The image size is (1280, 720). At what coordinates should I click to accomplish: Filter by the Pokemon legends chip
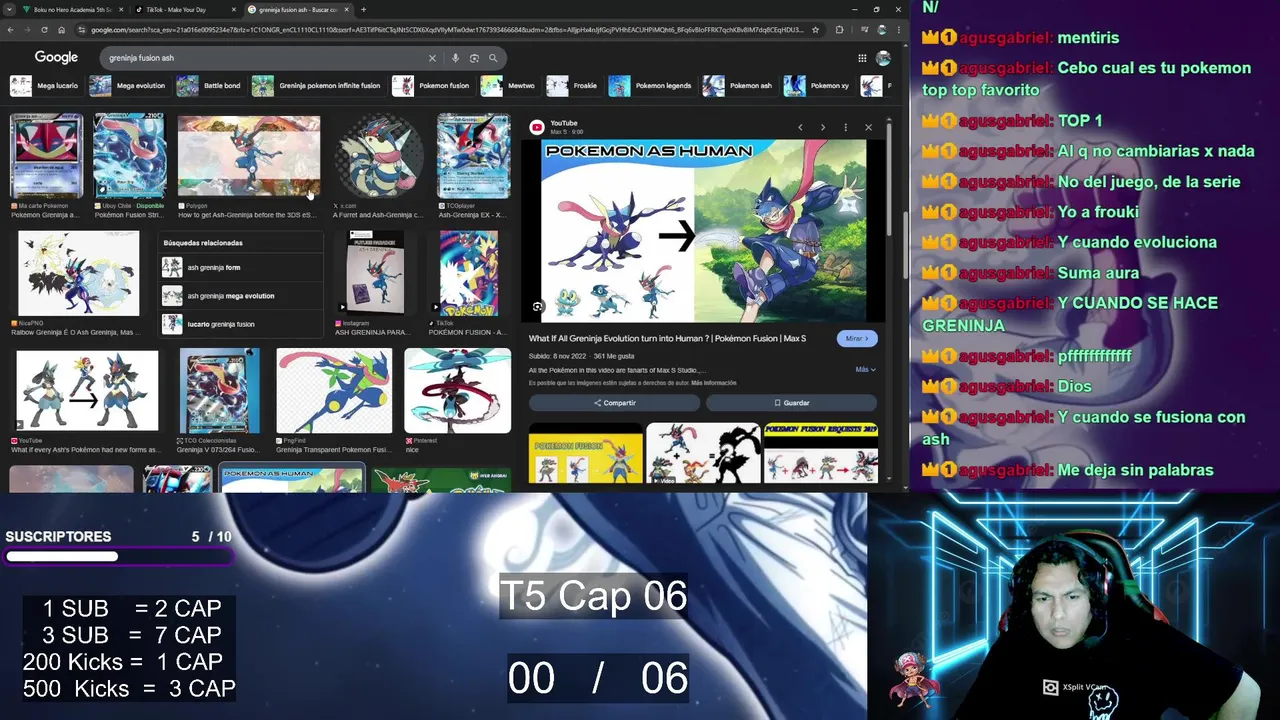pos(650,86)
